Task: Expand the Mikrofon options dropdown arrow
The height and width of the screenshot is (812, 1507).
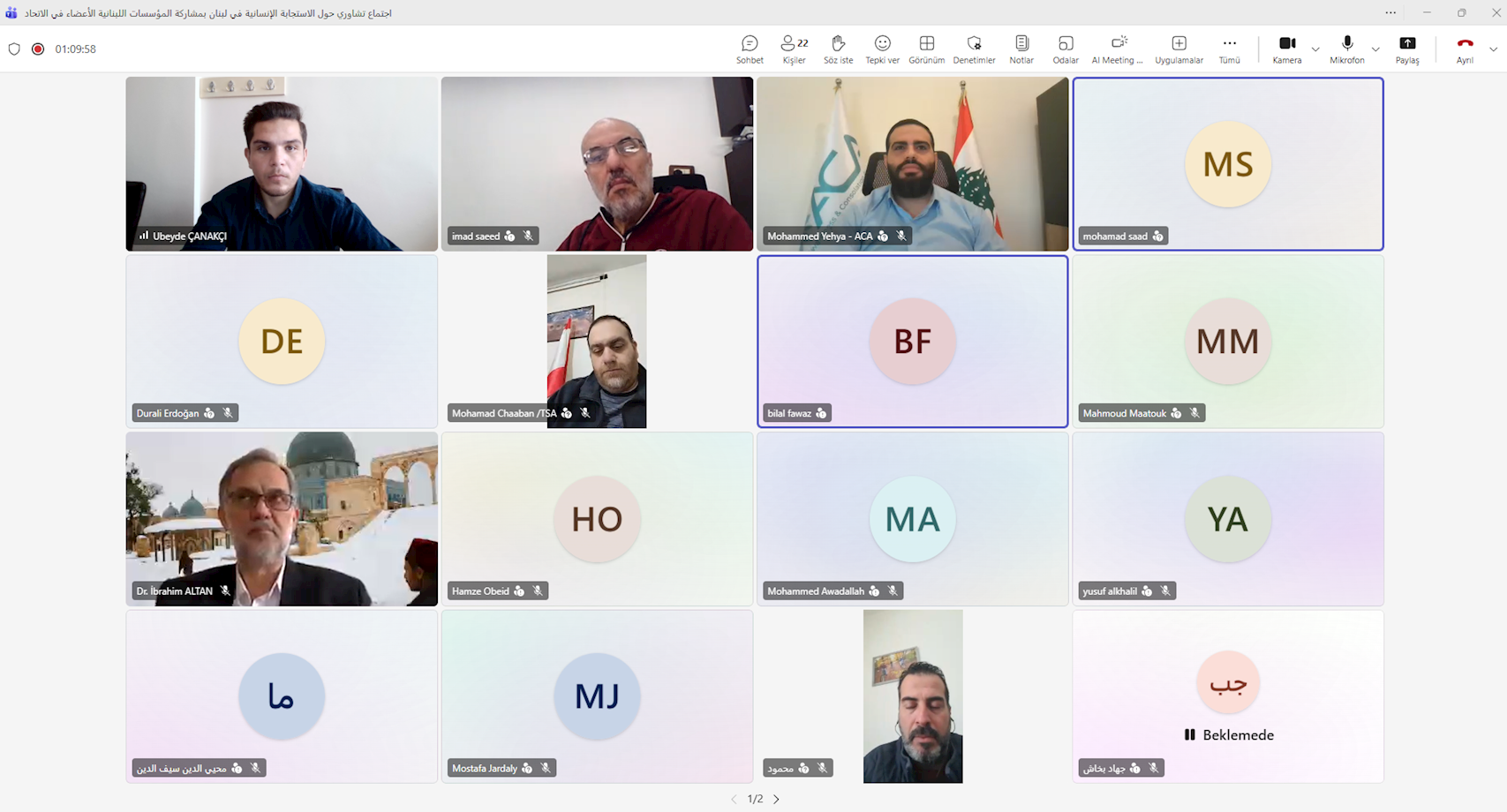Action: click(1375, 49)
